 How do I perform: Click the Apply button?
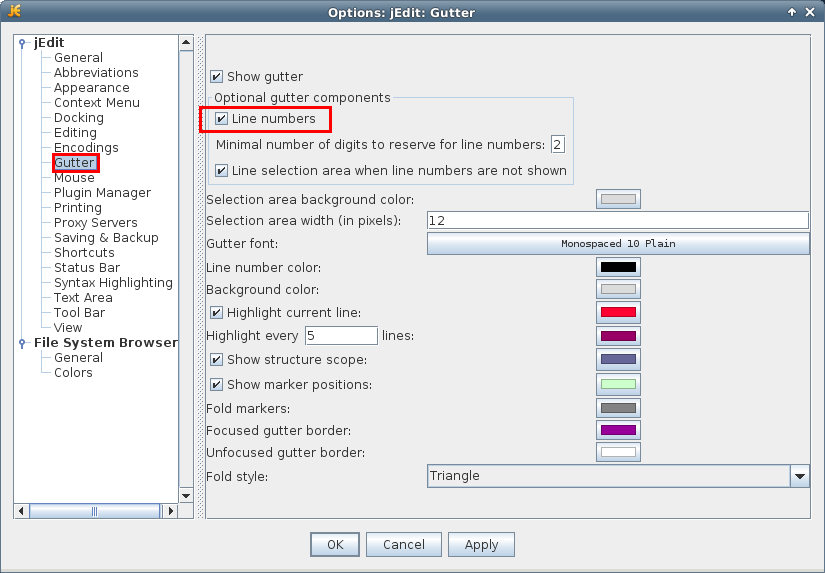pyautogui.click(x=481, y=545)
